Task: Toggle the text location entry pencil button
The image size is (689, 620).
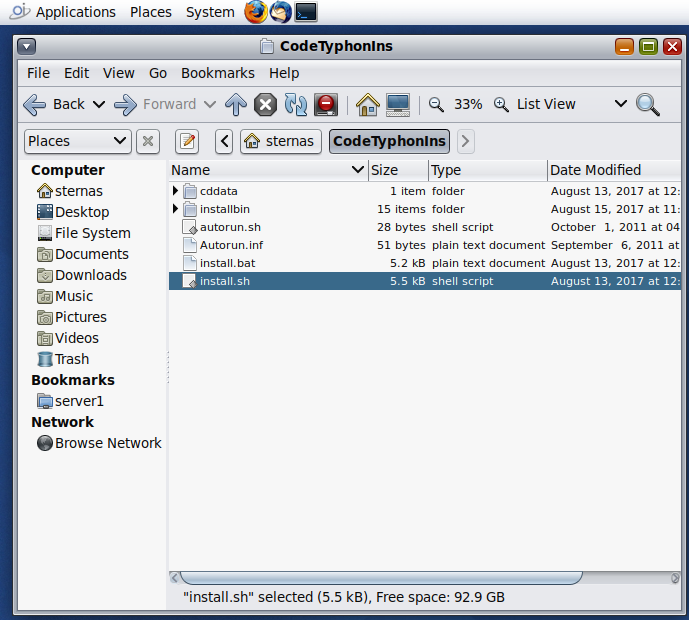Action: tap(187, 141)
